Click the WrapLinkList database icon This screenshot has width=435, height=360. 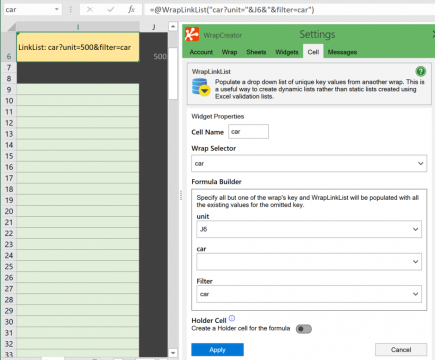201,87
